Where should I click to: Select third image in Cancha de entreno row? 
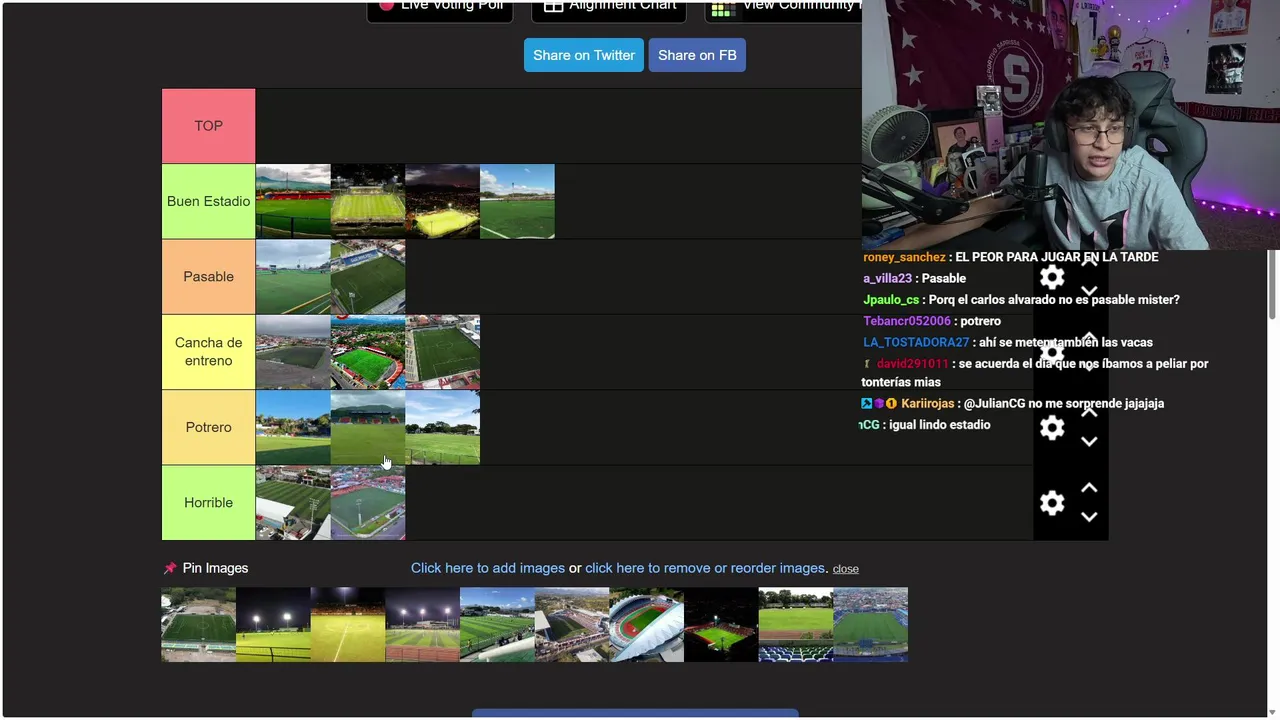(x=443, y=352)
